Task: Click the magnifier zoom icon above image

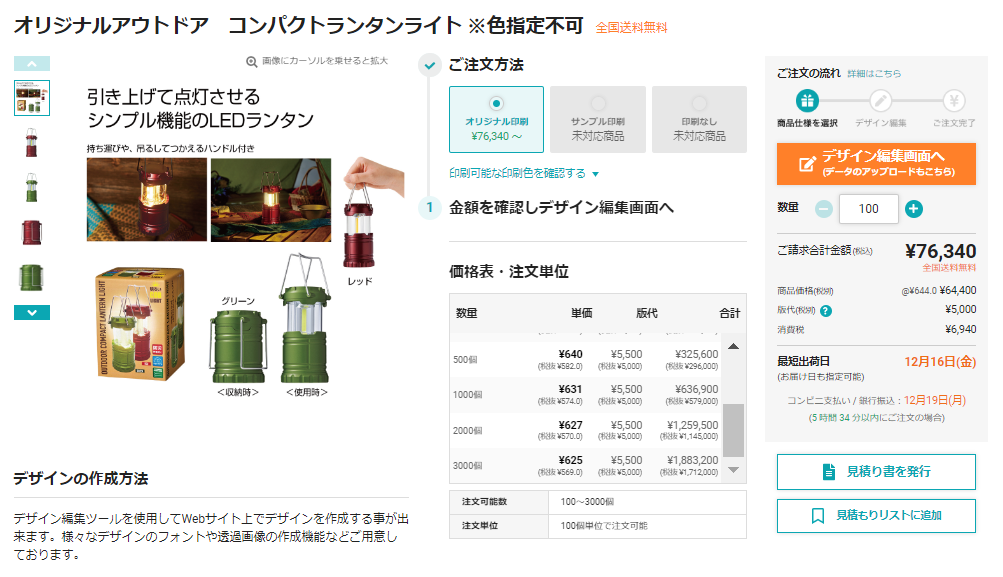Action: pyautogui.click(x=251, y=61)
